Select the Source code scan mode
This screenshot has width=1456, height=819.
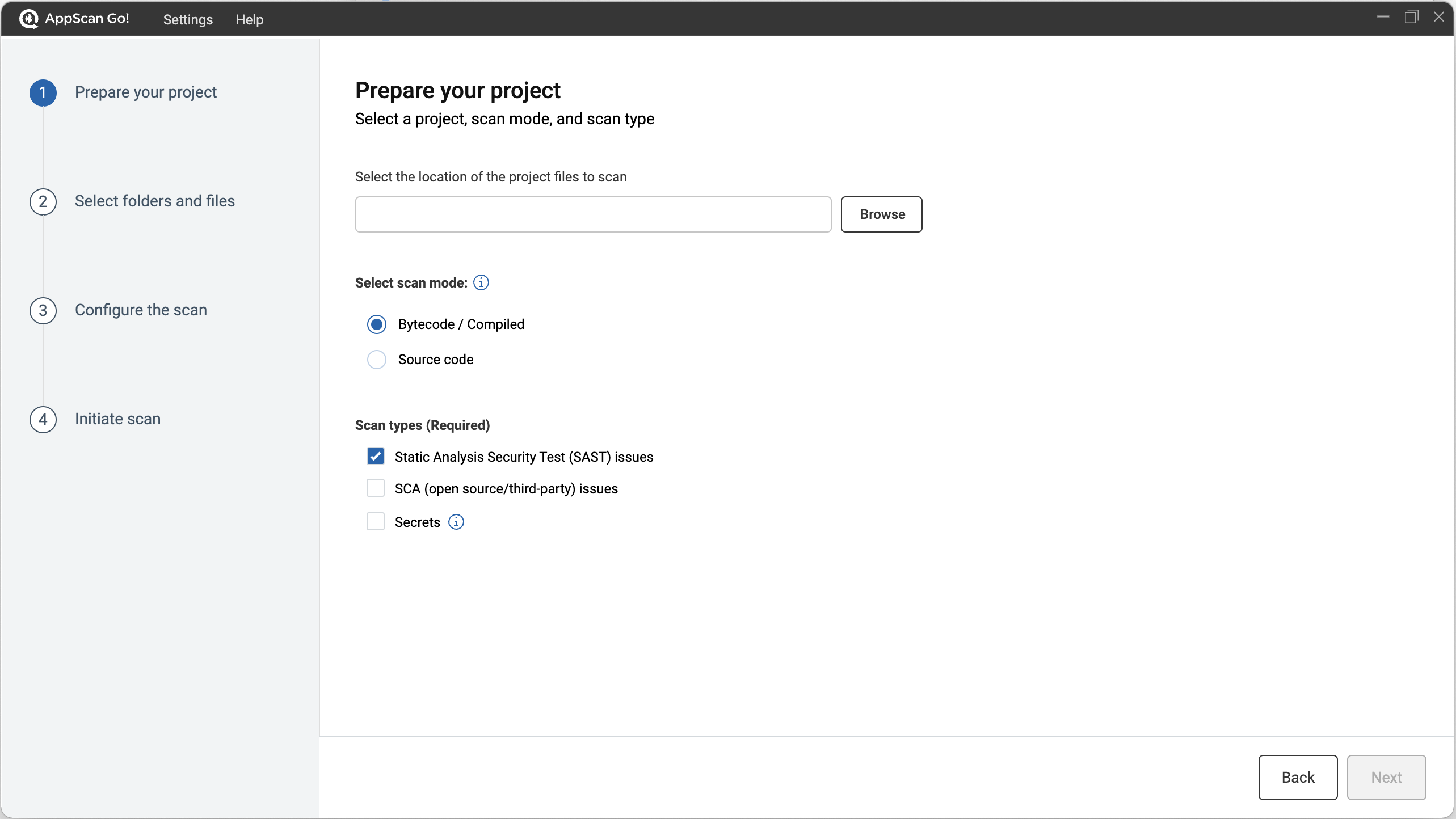click(x=377, y=360)
